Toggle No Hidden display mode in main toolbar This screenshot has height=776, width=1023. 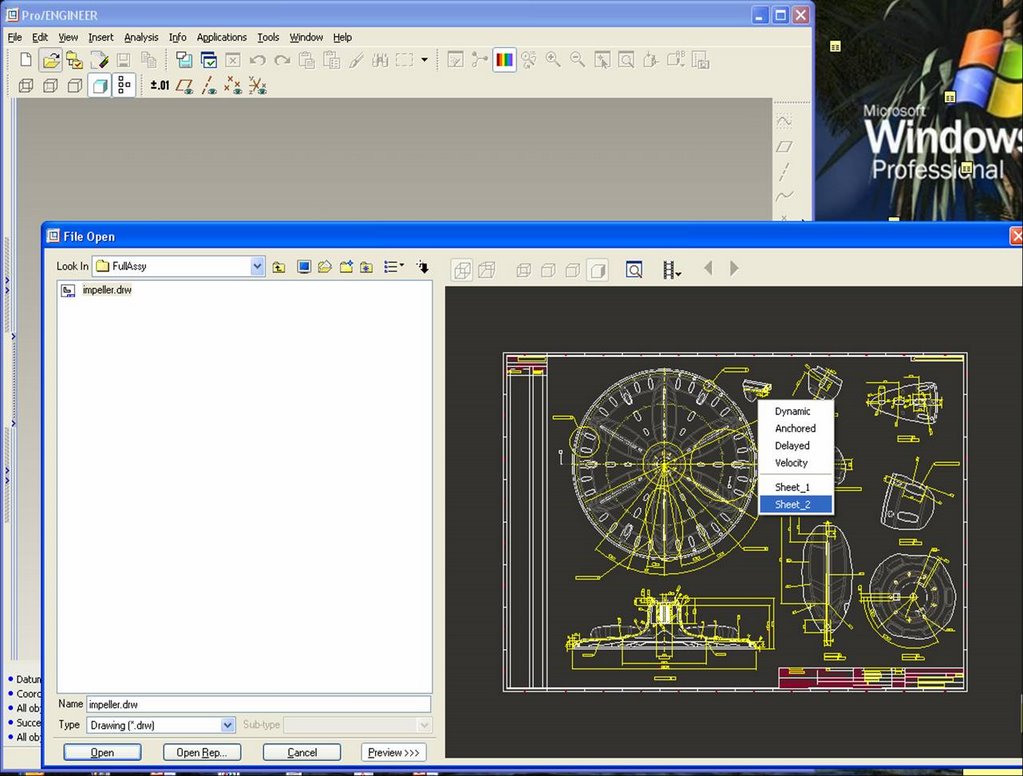point(75,85)
